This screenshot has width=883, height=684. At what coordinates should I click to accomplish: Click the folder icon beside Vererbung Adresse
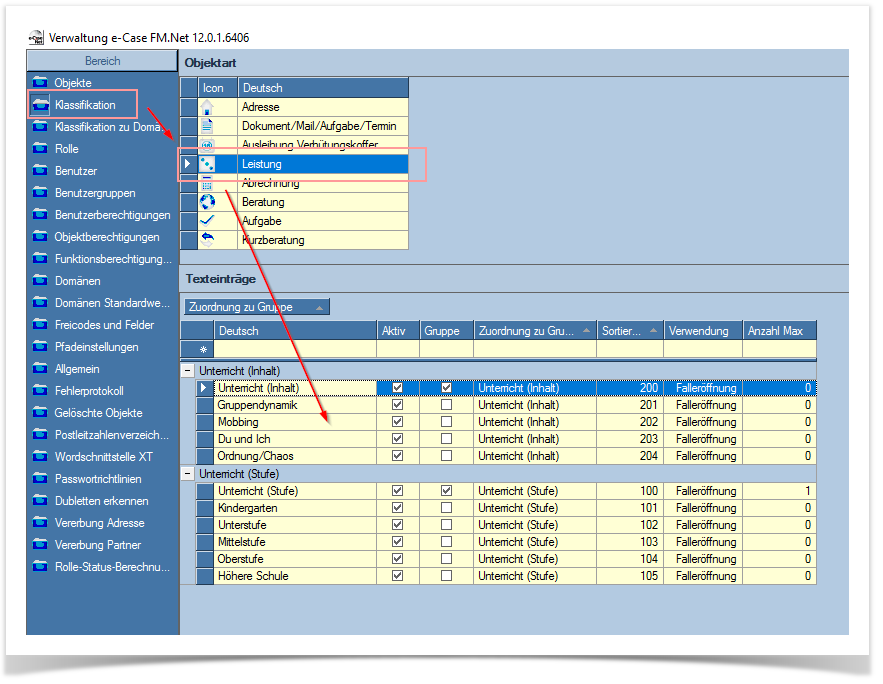40,522
